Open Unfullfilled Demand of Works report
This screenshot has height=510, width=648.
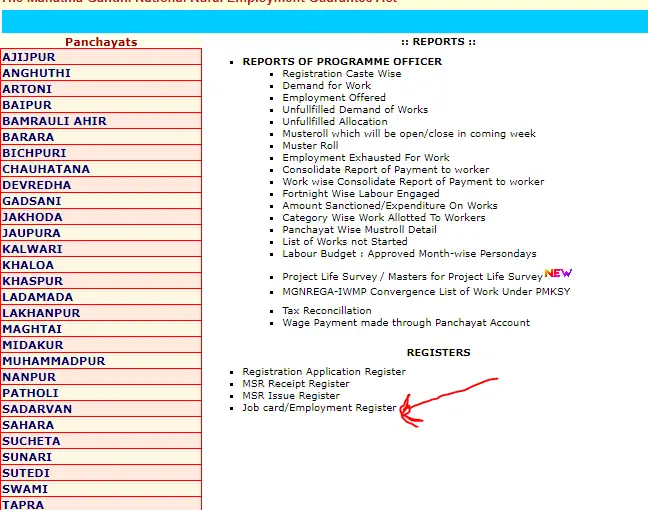click(x=355, y=110)
